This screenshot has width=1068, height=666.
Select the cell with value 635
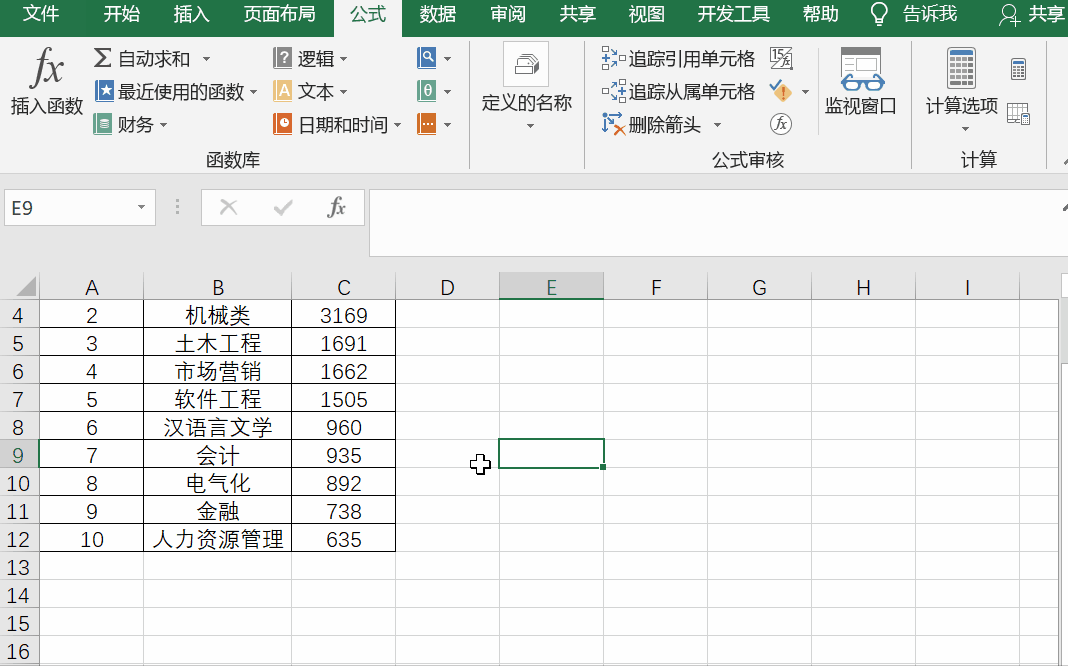pyautogui.click(x=343, y=539)
